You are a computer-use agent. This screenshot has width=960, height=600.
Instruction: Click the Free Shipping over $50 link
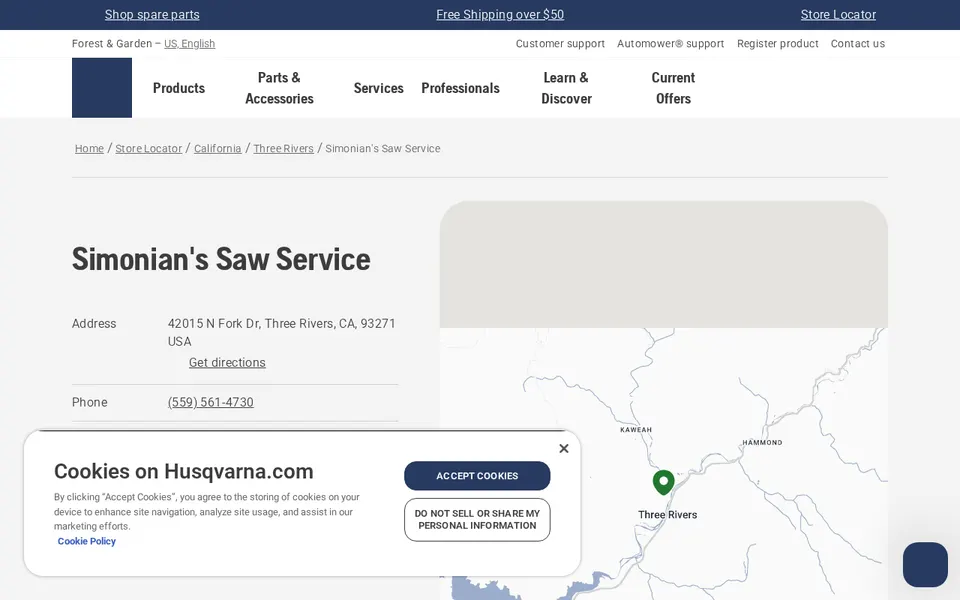click(x=500, y=15)
